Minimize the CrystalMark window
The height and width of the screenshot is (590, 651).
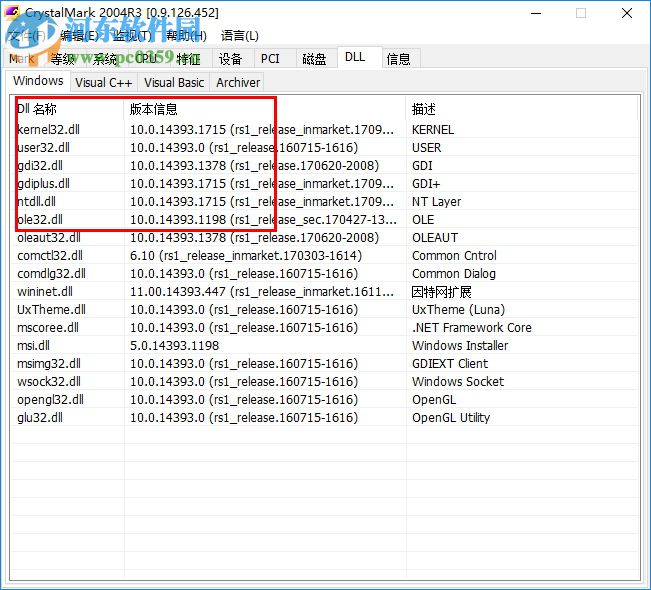pos(536,13)
